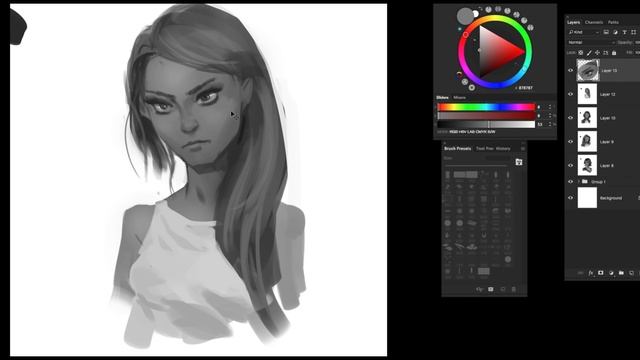Image resolution: width=640 pixels, height=360 pixels.
Task: Filter layers by adjustment layer icon
Action: 615,32
